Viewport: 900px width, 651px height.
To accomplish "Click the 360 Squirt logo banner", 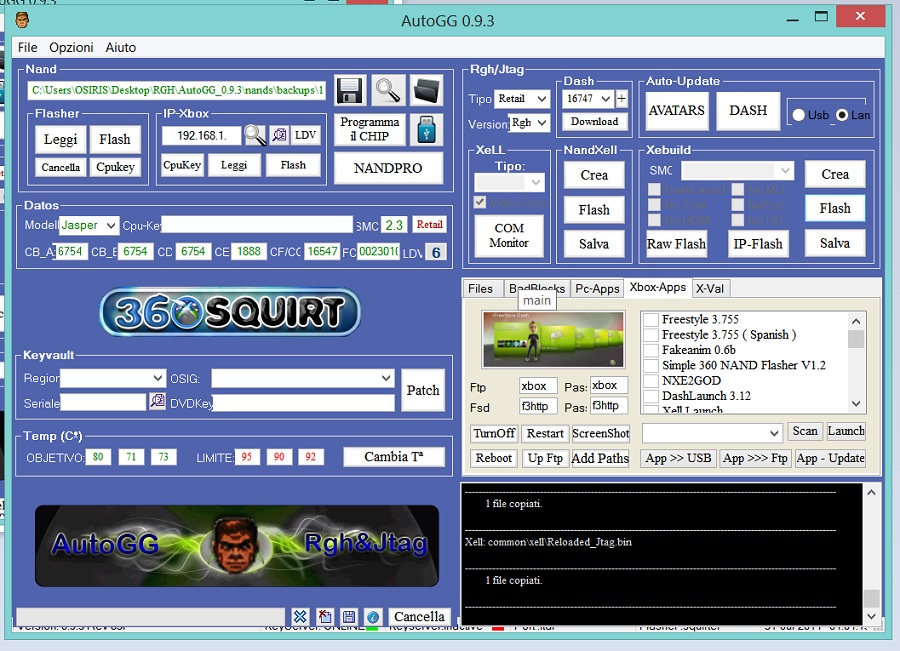I will coord(230,312).
